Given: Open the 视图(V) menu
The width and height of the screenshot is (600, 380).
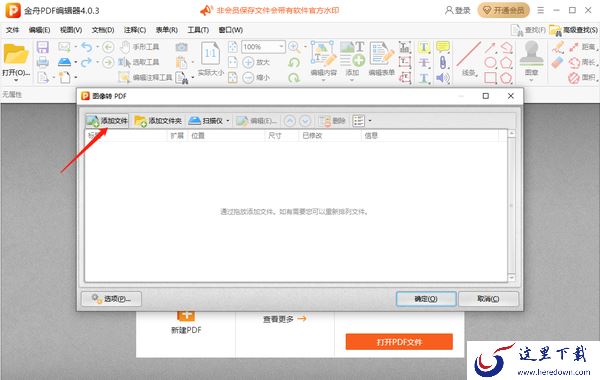Looking at the screenshot, I should pyautogui.click(x=71, y=30).
